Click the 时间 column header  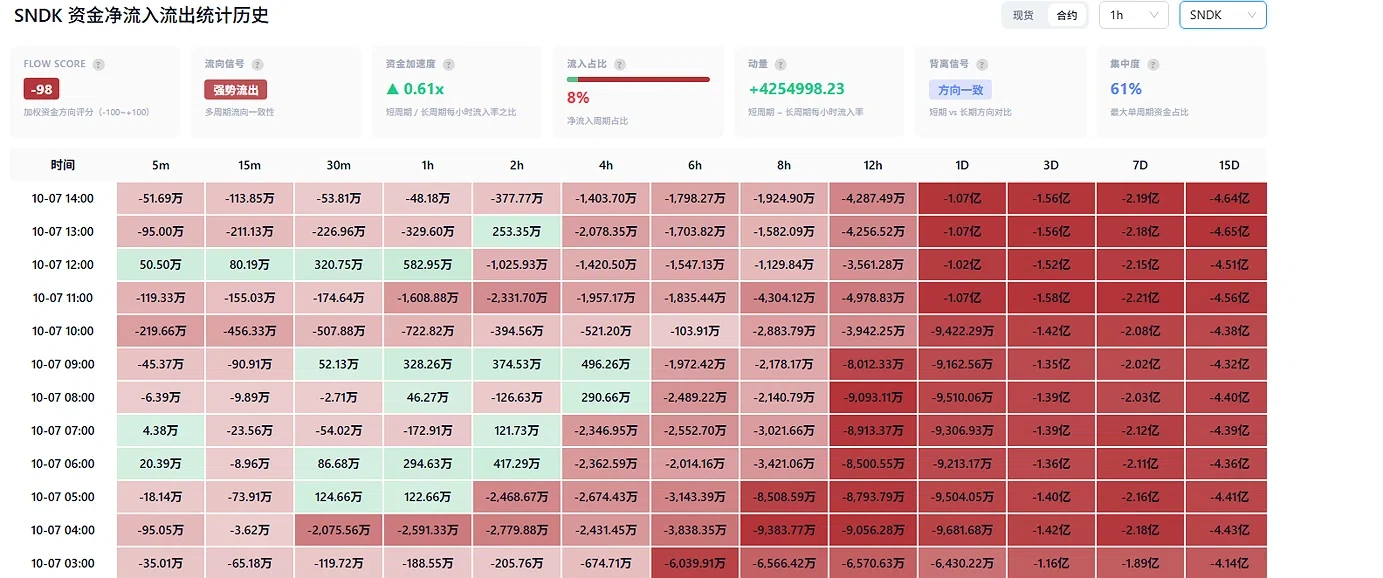coord(63,165)
